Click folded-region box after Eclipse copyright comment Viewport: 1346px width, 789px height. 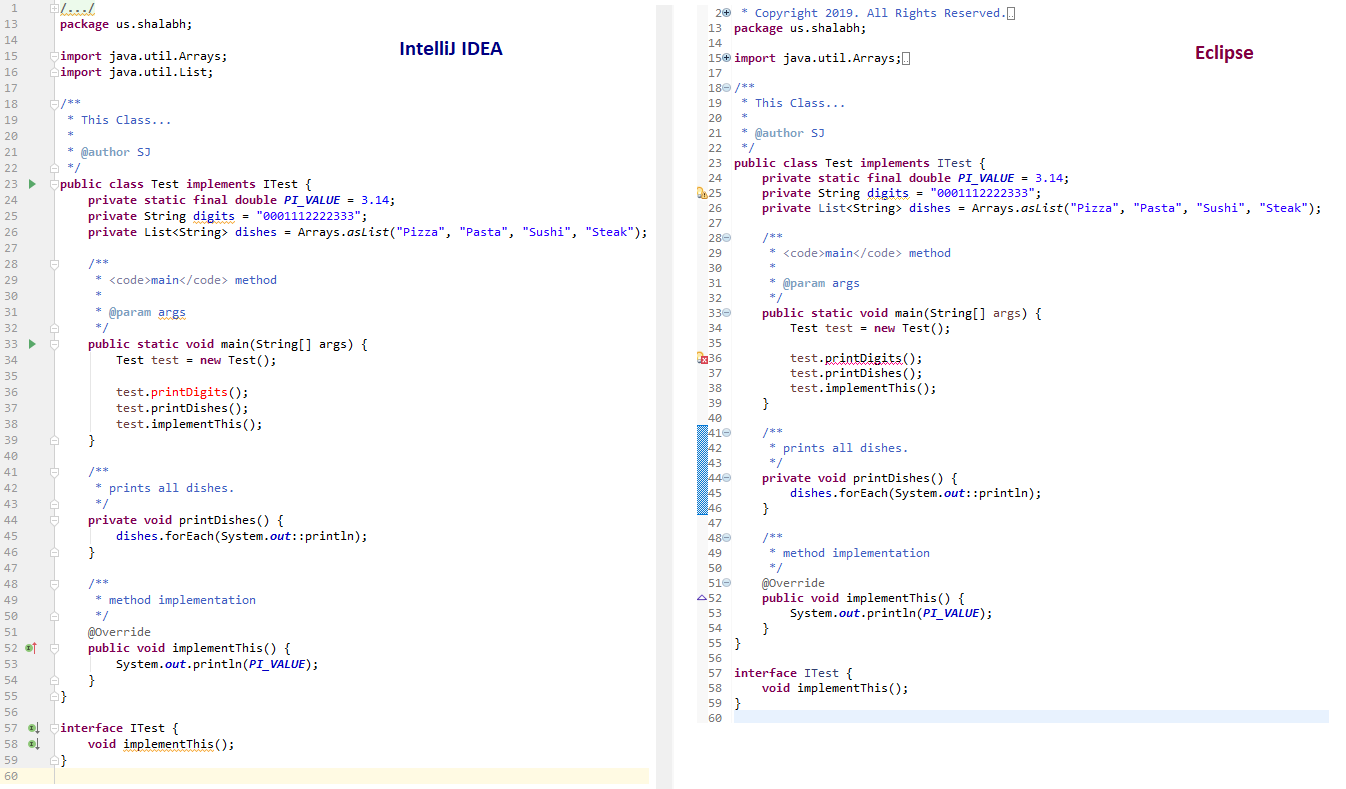pyautogui.click(x=1012, y=13)
